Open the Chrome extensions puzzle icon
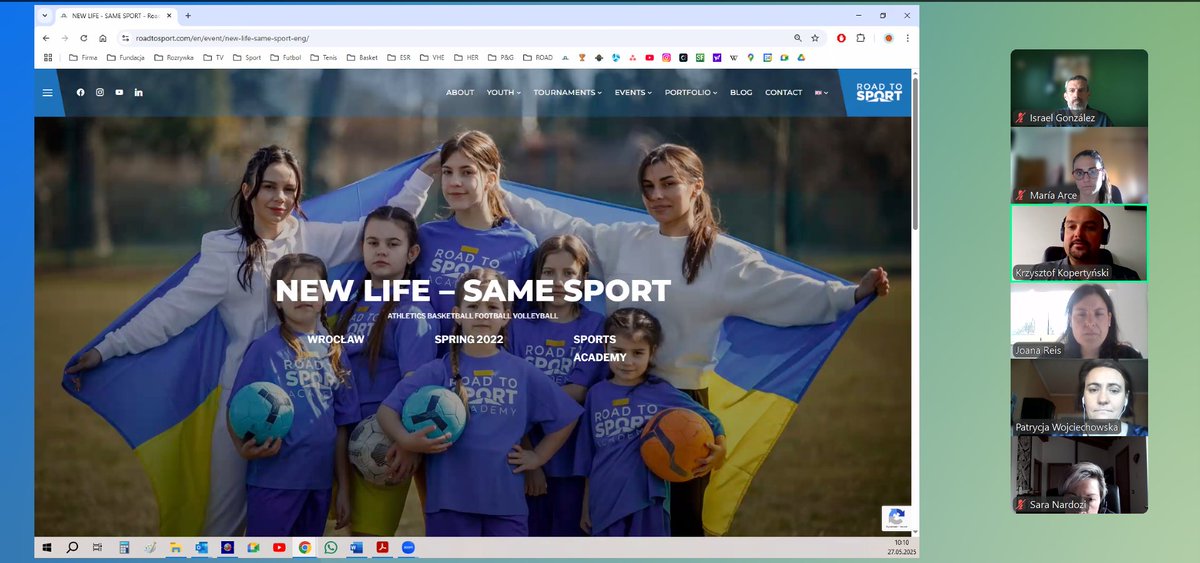 [x=860, y=38]
